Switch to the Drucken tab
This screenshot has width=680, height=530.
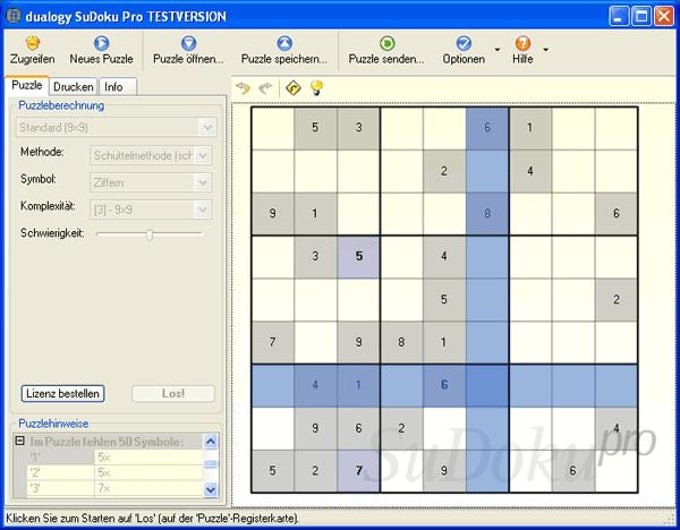(73, 87)
